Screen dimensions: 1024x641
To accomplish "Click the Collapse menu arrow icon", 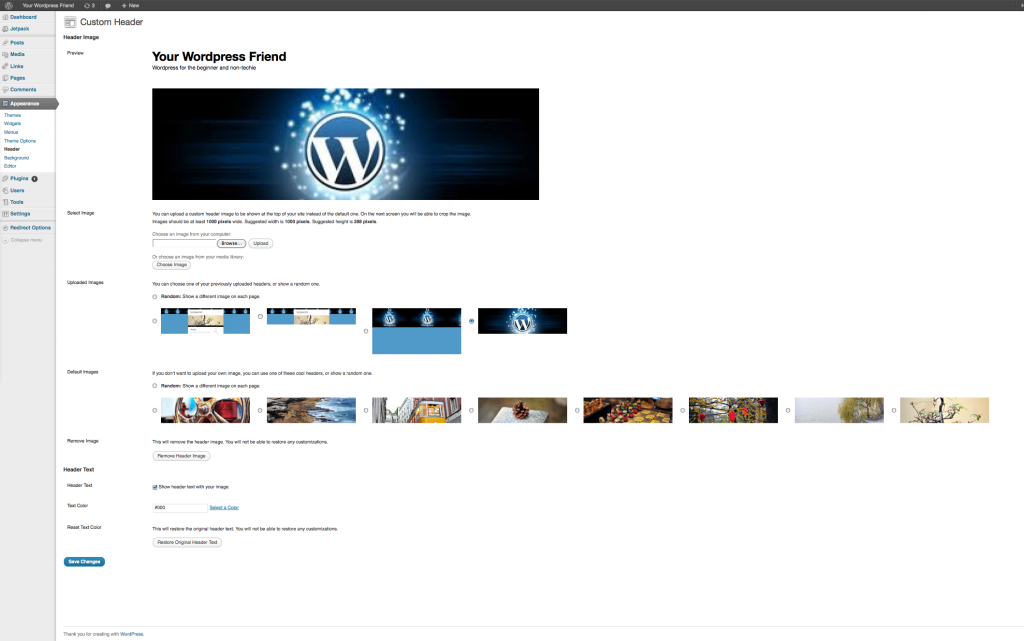I will [5, 240].
